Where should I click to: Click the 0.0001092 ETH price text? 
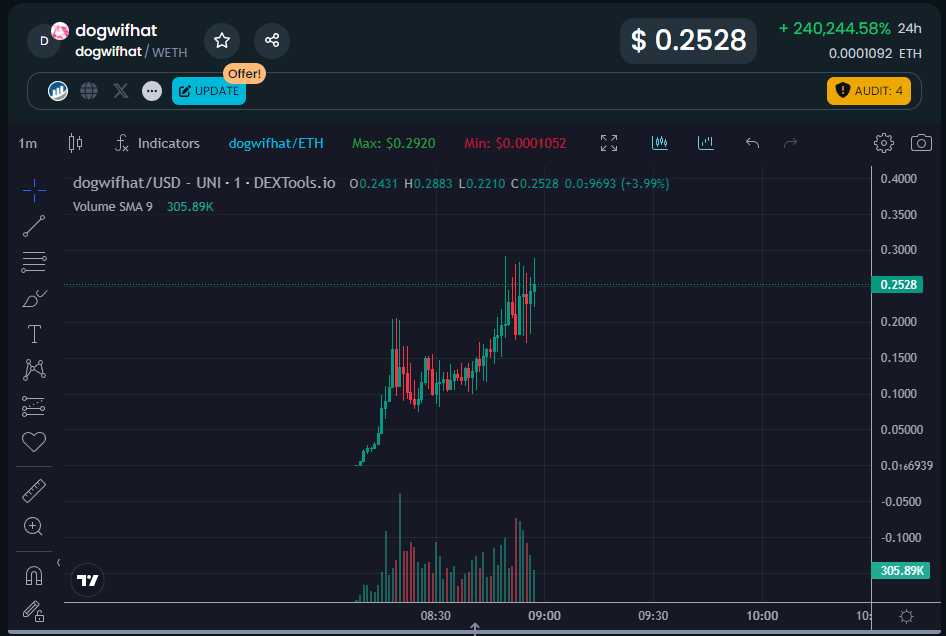(875, 53)
